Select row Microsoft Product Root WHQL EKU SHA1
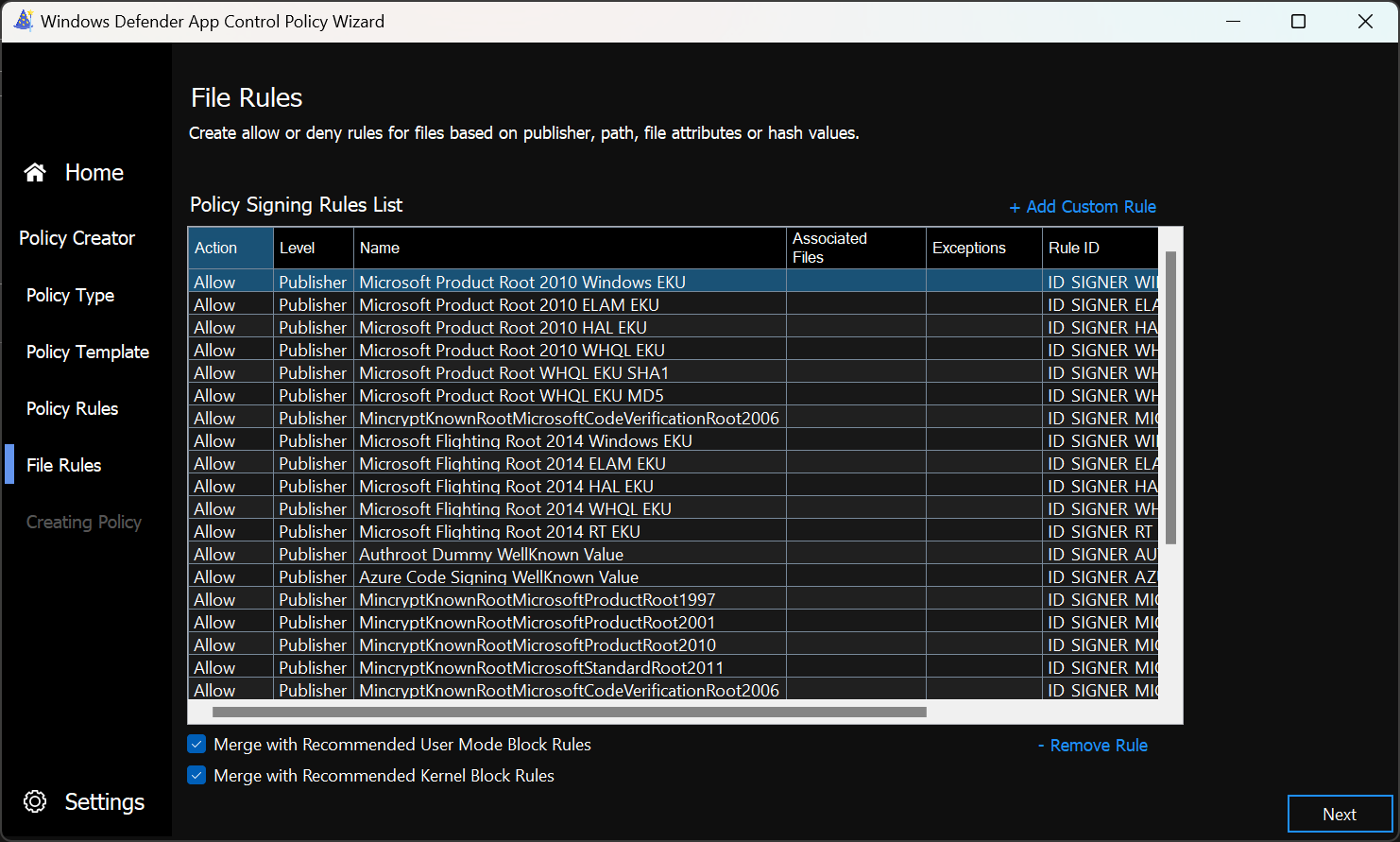The height and width of the screenshot is (842, 1400). (673, 372)
